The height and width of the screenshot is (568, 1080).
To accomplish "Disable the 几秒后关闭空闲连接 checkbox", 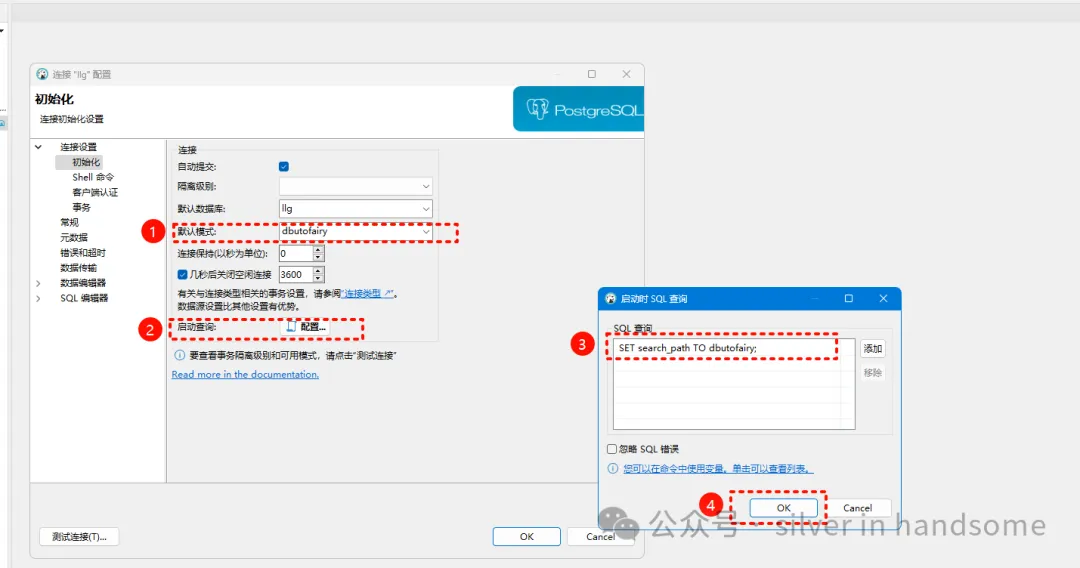I will coord(182,274).
